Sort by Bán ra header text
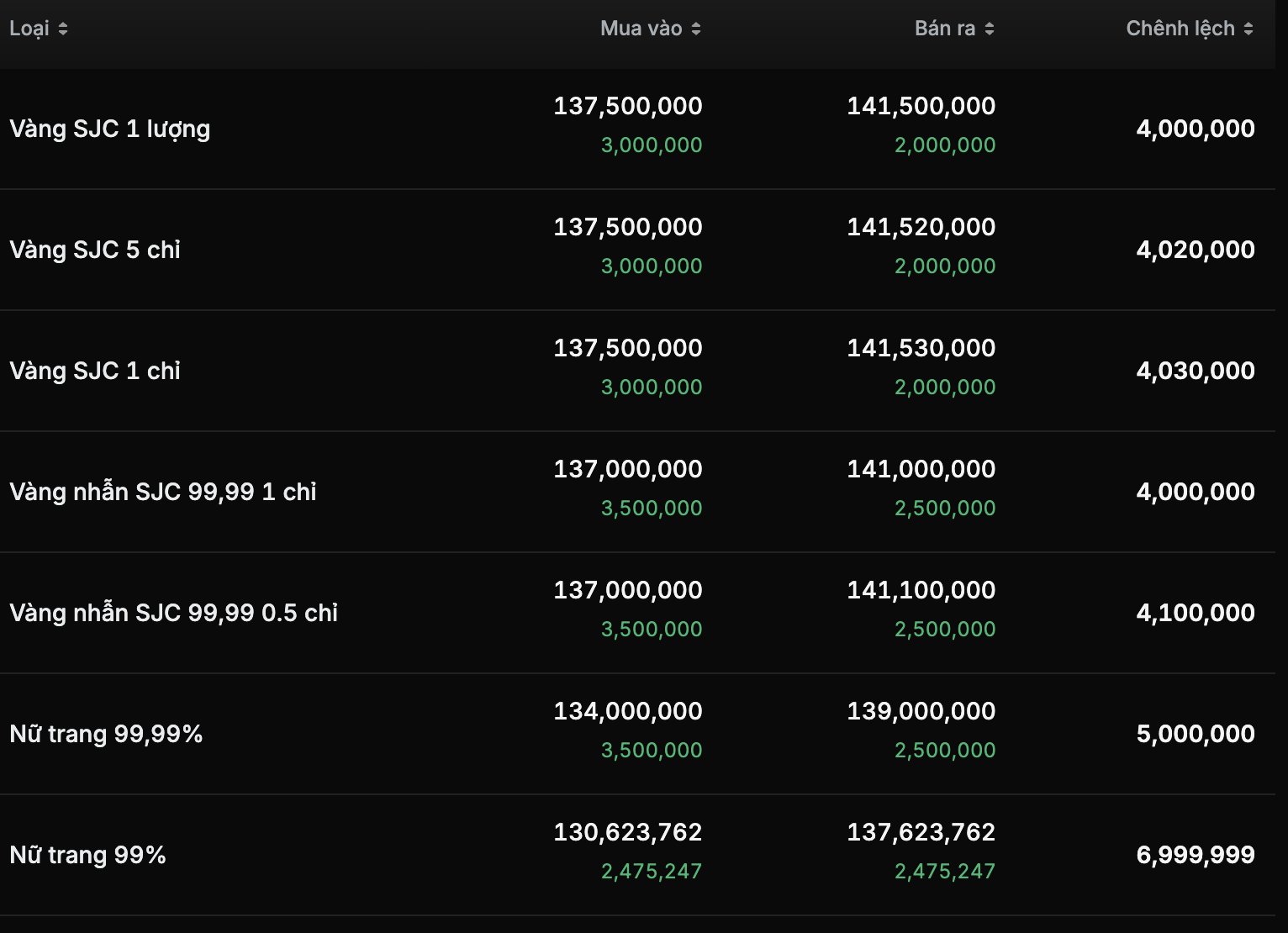Image resolution: width=1288 pixels, height=933 pixels. click(x=945, y=29)
